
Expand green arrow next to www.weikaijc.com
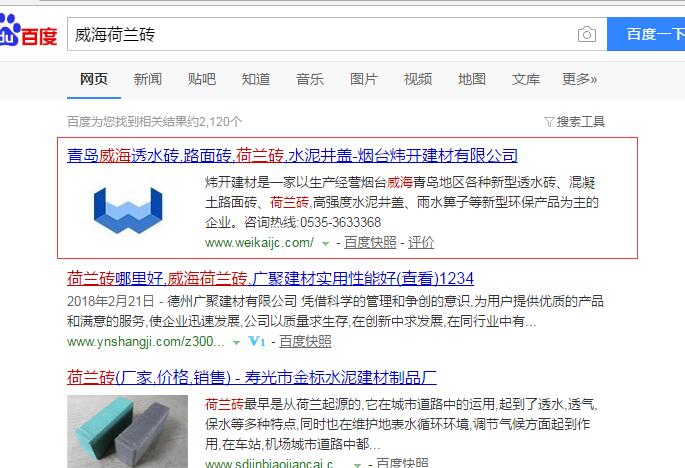point(325,243)
